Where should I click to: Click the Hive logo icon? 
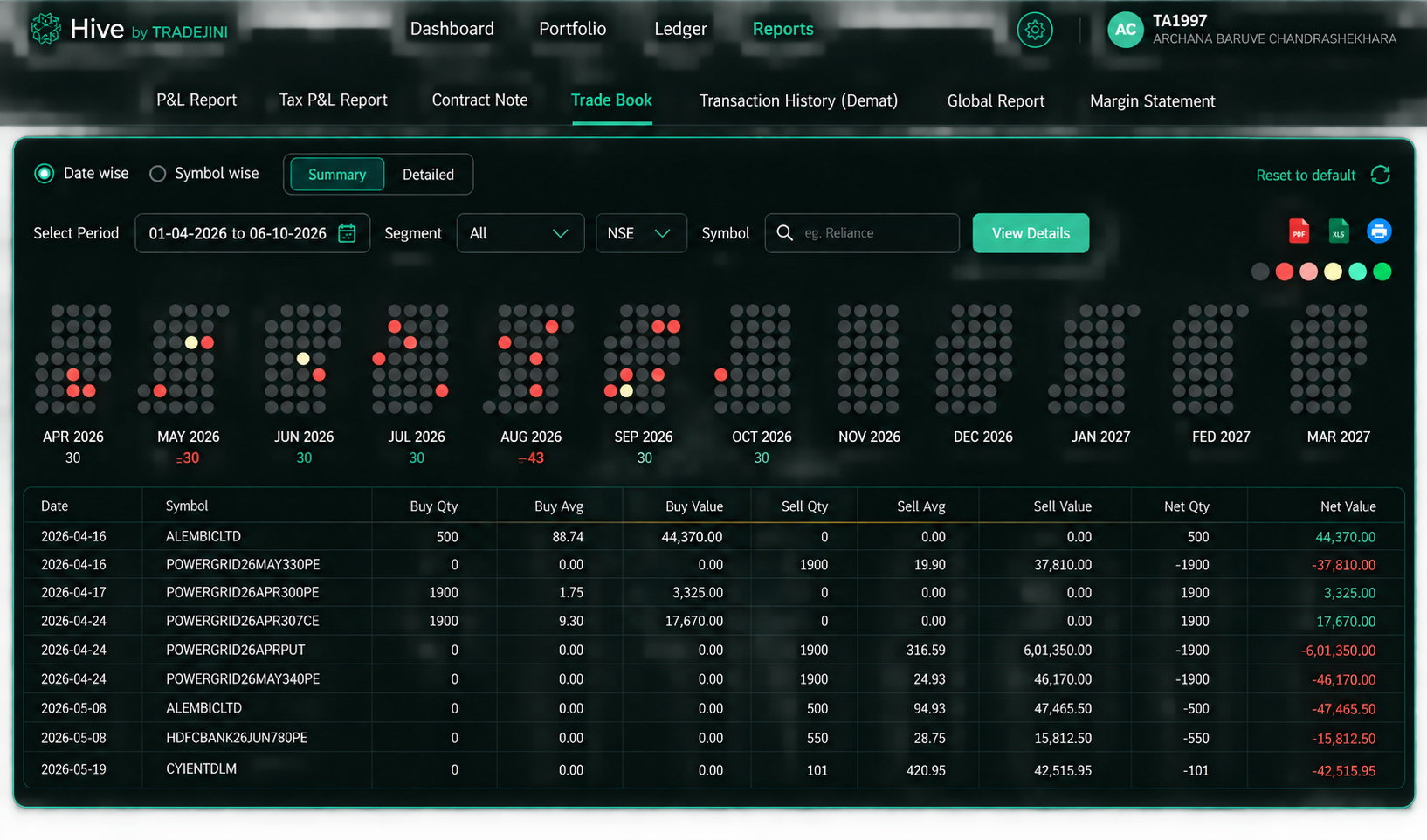coord(45,29)
